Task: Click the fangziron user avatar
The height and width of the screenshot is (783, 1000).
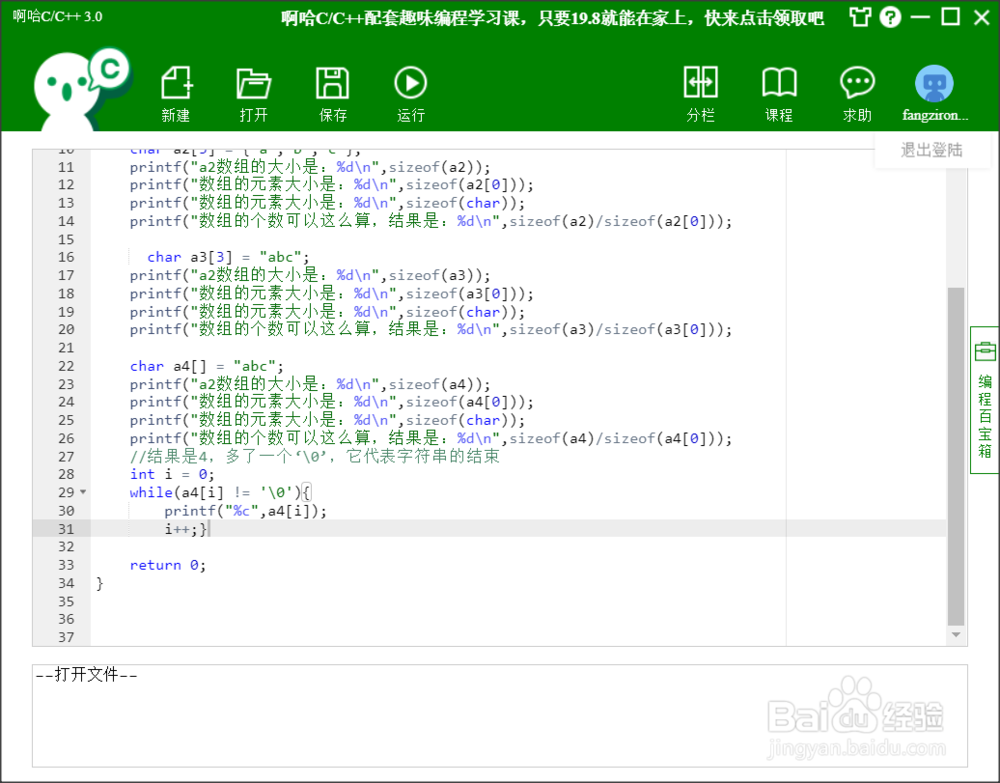Action: 934,84
